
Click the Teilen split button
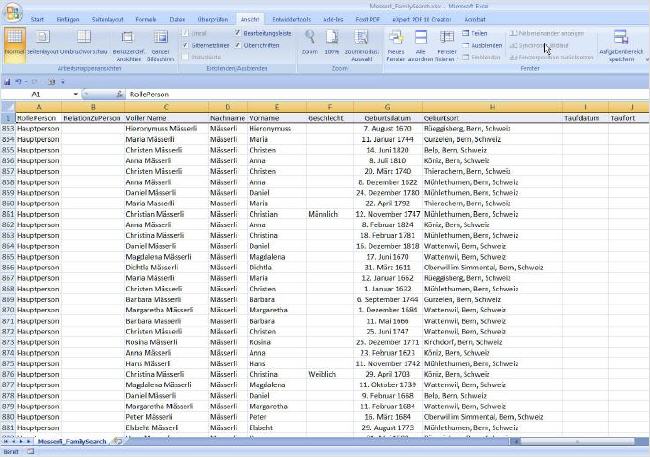(475, 33)
